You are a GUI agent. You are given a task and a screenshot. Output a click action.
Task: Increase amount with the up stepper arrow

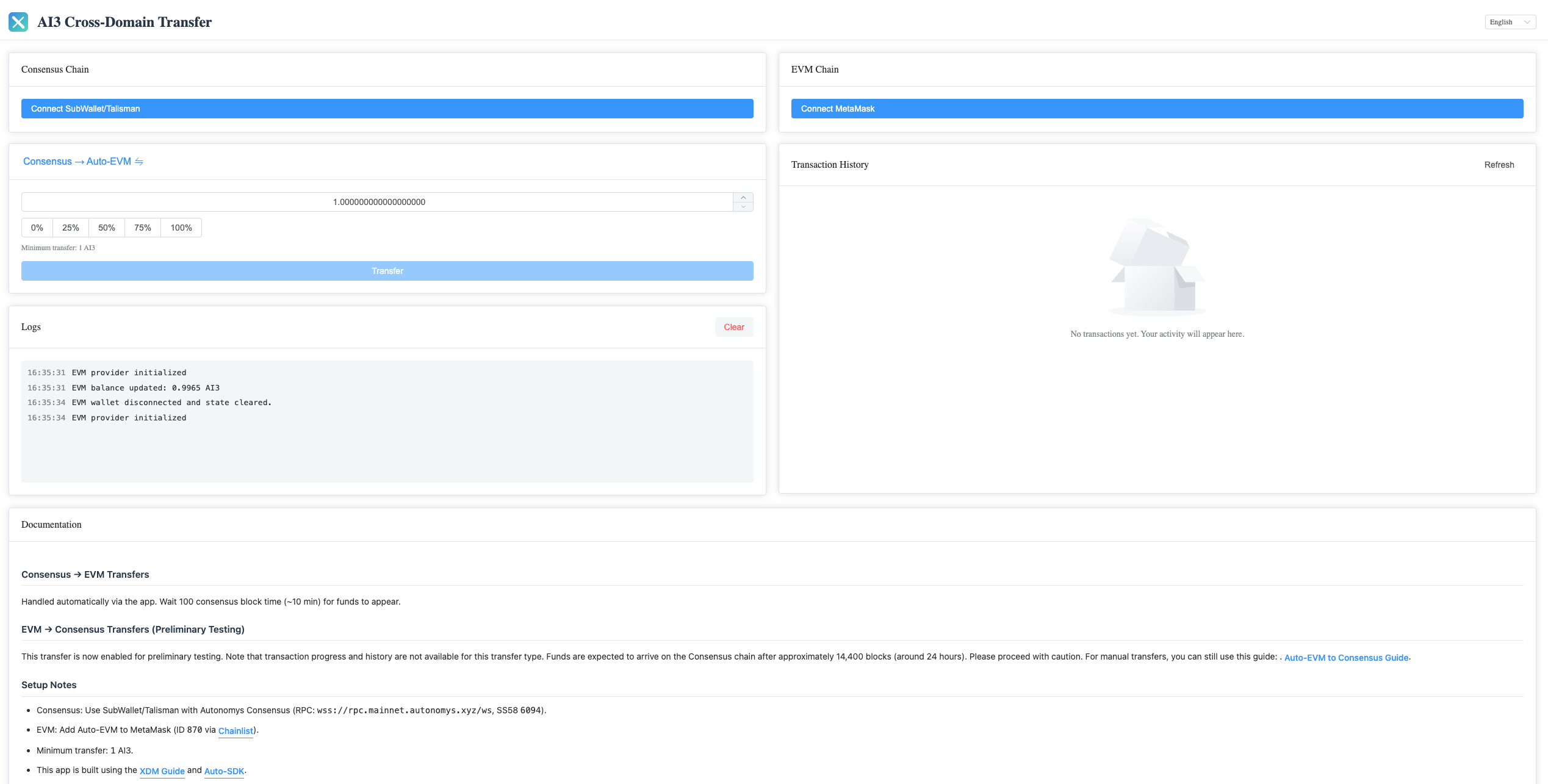pos(743,198)
